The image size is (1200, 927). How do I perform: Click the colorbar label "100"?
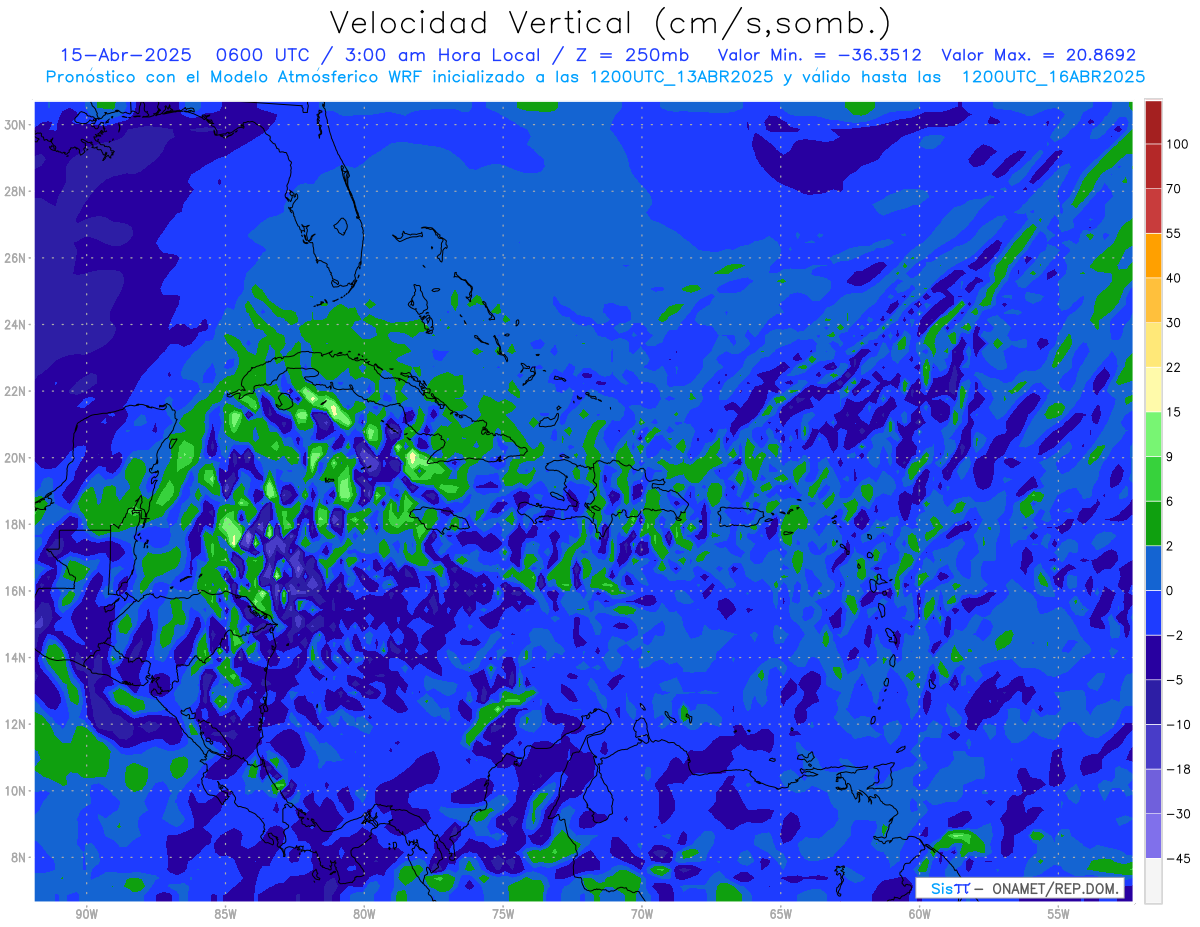1177,144
